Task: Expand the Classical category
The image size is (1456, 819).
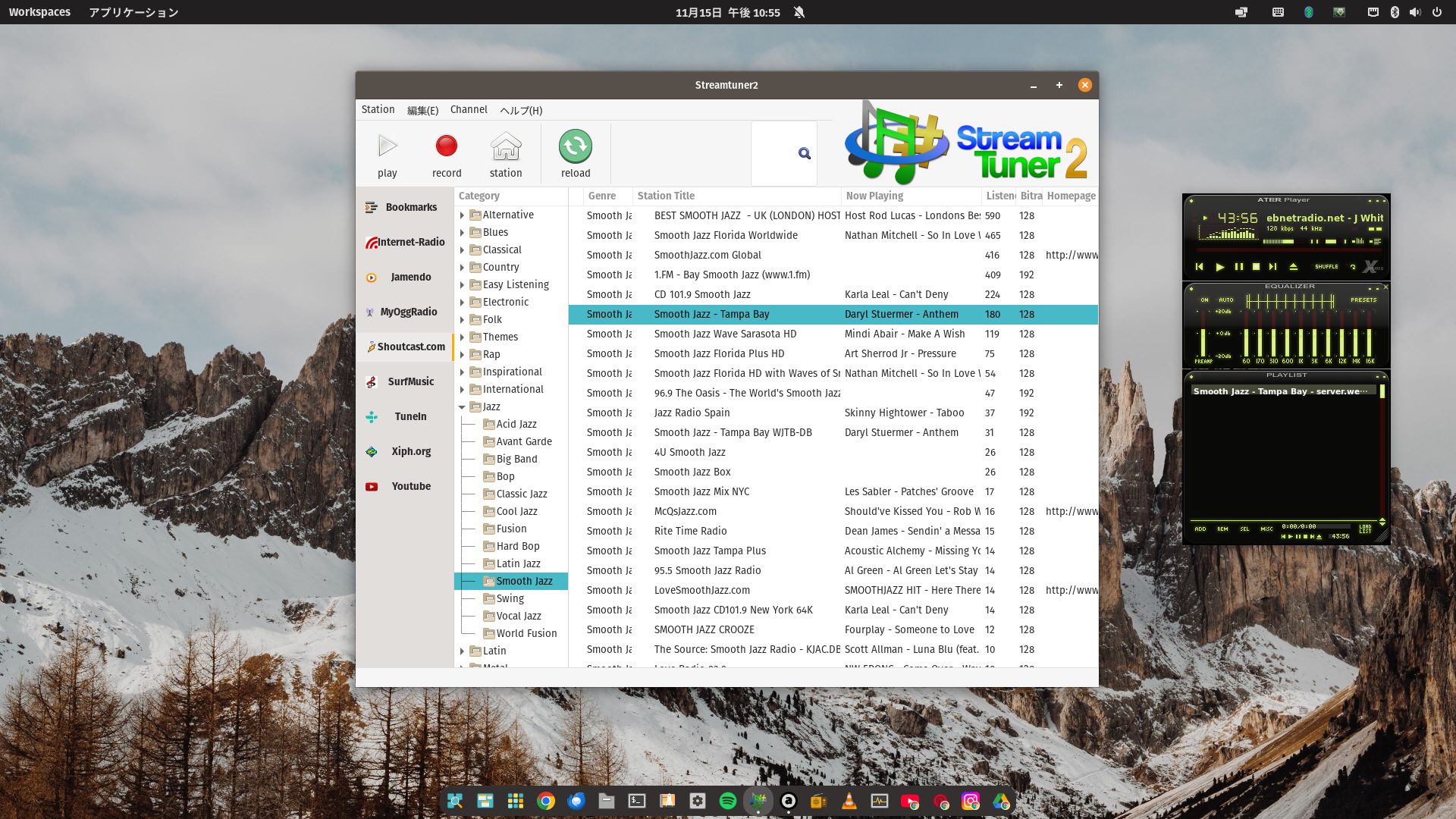Action: [462, 250]
